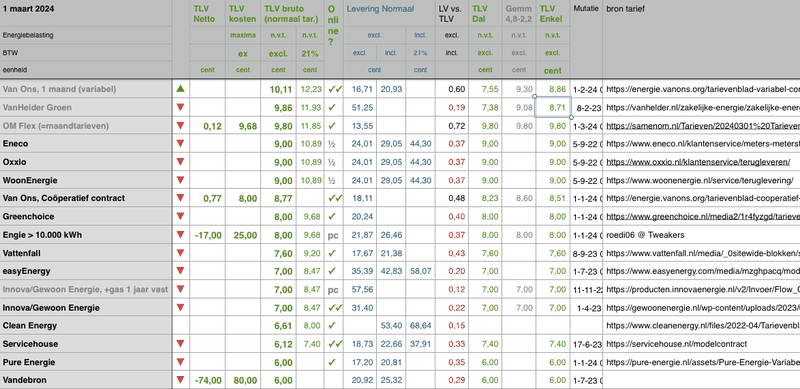Click the checkmark in VanHelder Groen row
This screenshot has width=800, height=389.
[332, 107]
